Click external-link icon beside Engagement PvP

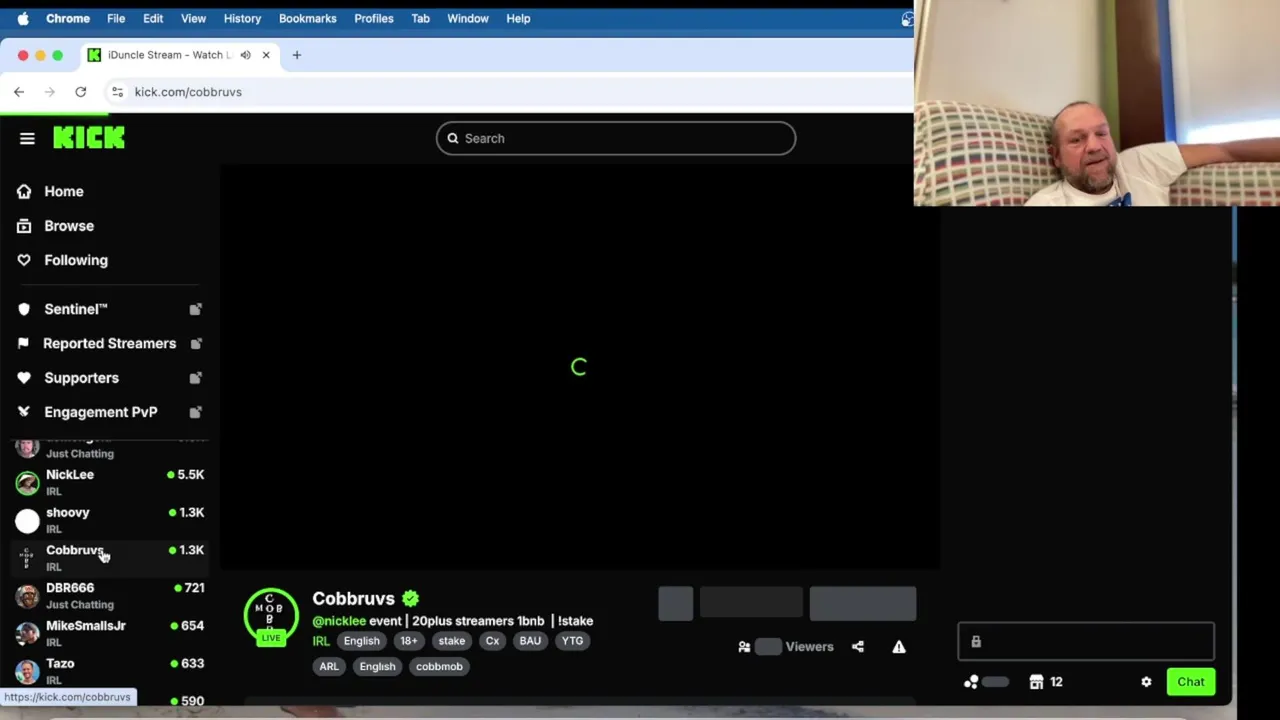click(x=196, y=412)
